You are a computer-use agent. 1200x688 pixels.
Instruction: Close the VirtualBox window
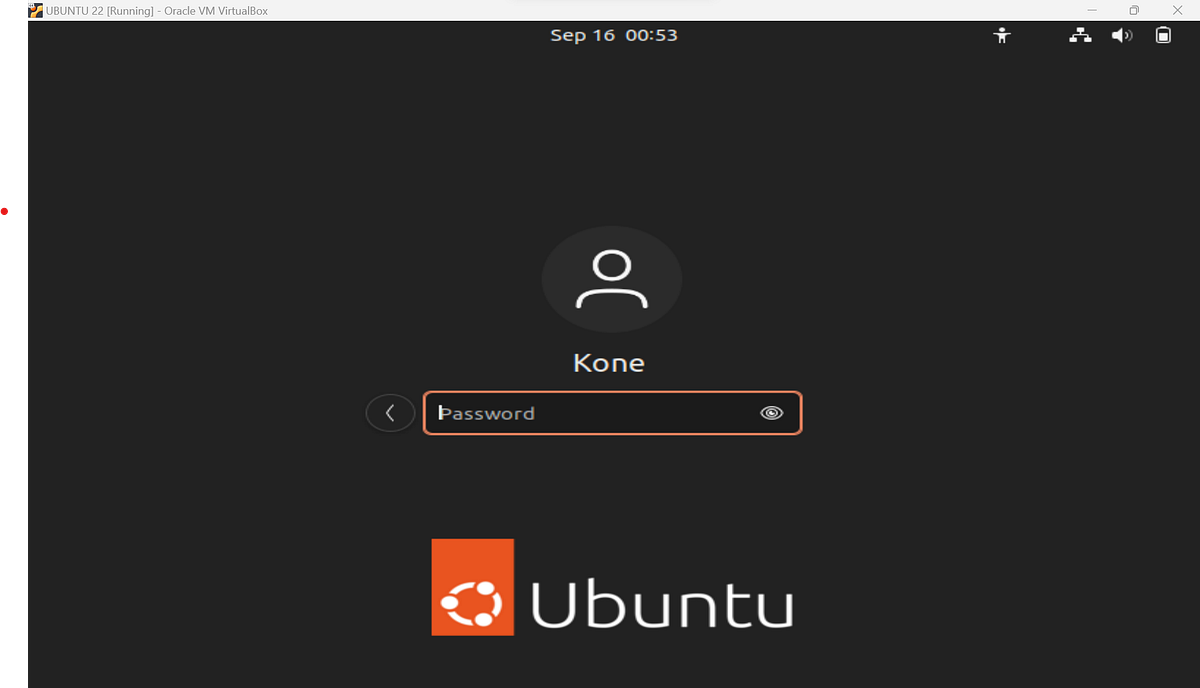tap(1177, 10)
